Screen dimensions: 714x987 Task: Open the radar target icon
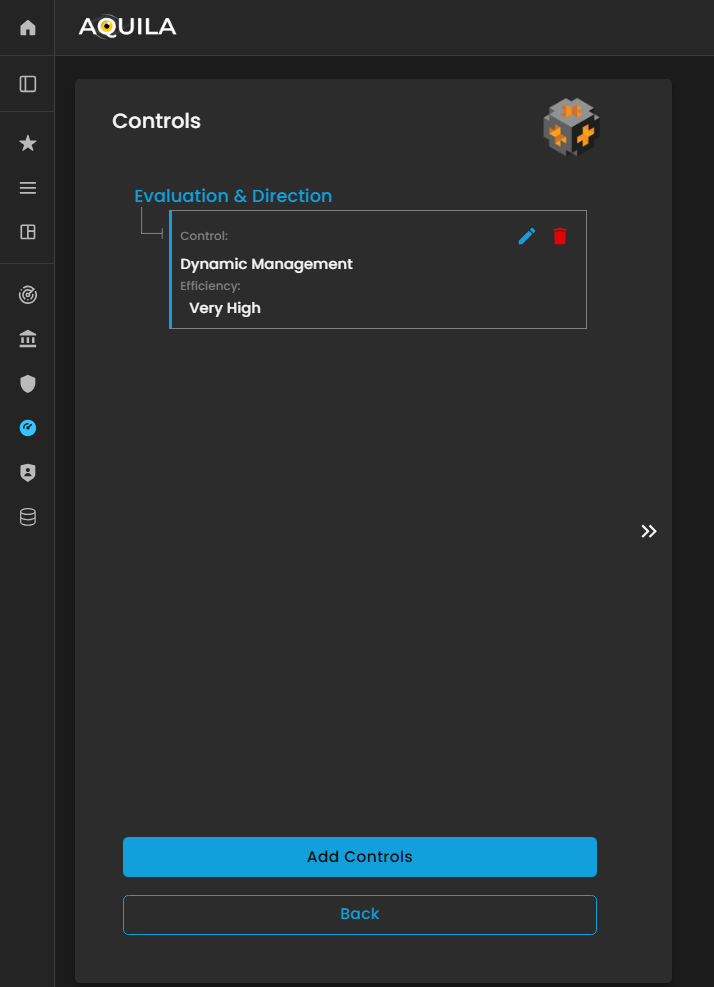(x=28, y=295)
